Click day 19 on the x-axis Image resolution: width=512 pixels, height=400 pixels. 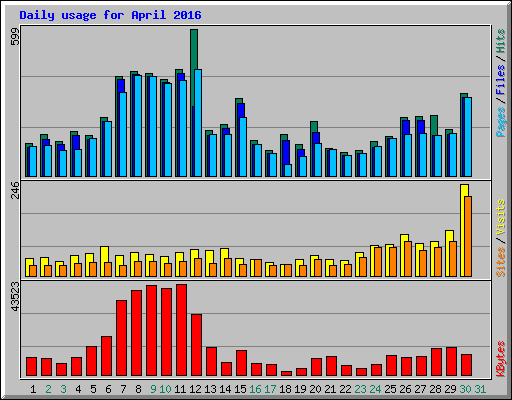[x=300, y=389]
